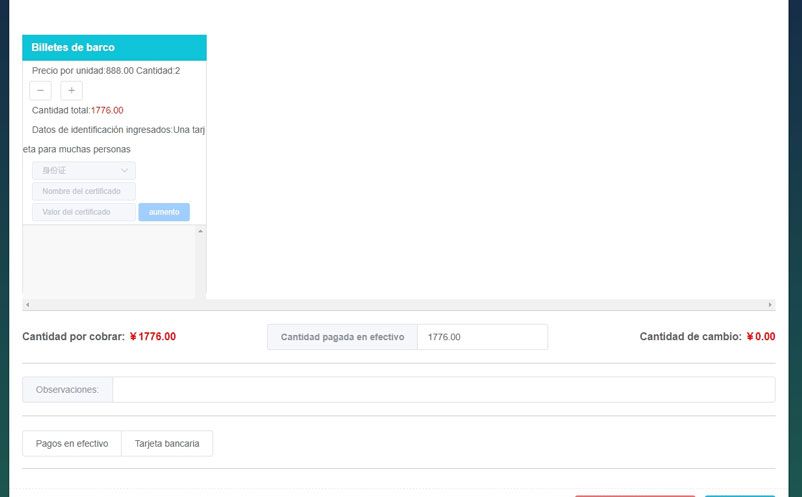Decrease ticket quantity with the minus button
The height and width of the screenshot is (497, 802).
[x=40, y=90]
